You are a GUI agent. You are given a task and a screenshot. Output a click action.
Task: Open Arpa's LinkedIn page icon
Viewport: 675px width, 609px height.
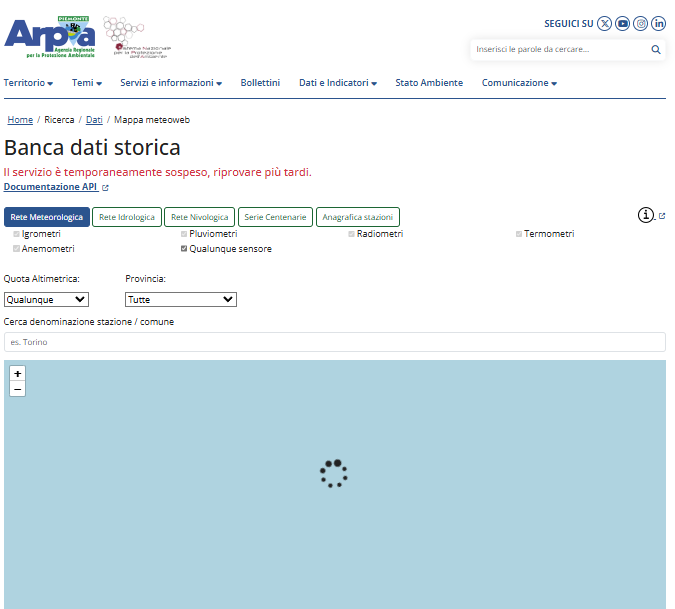(659, 23)
